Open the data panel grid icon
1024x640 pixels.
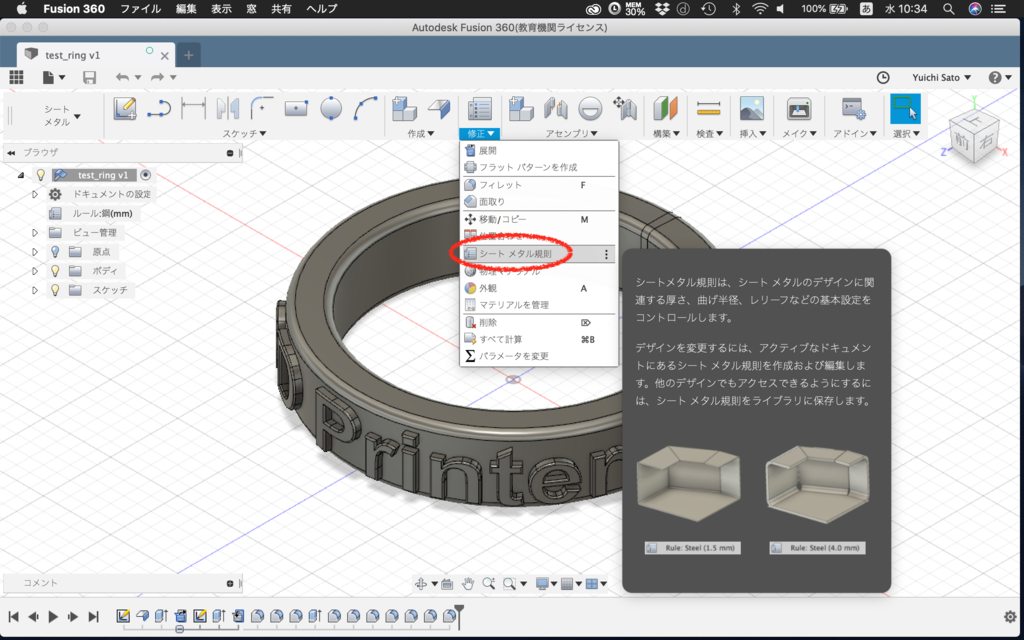(x=16, y=77)
